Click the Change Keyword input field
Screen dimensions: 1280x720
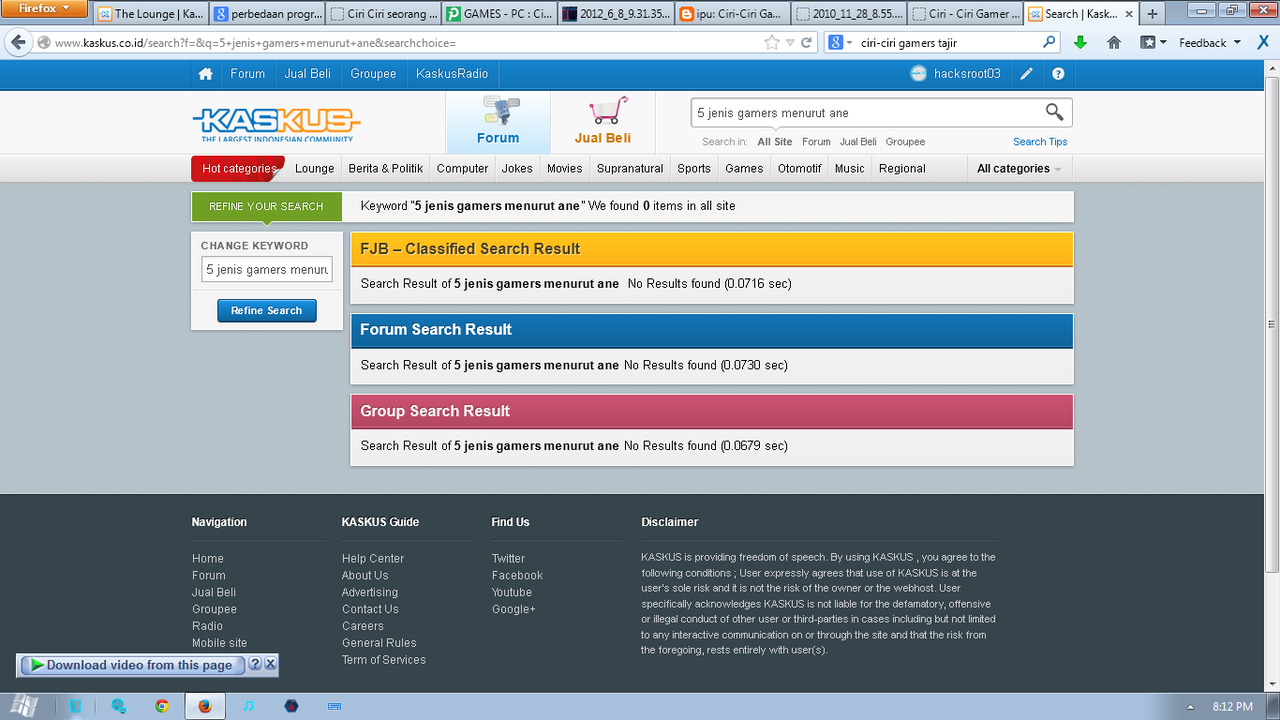click(x=267, y=270)
